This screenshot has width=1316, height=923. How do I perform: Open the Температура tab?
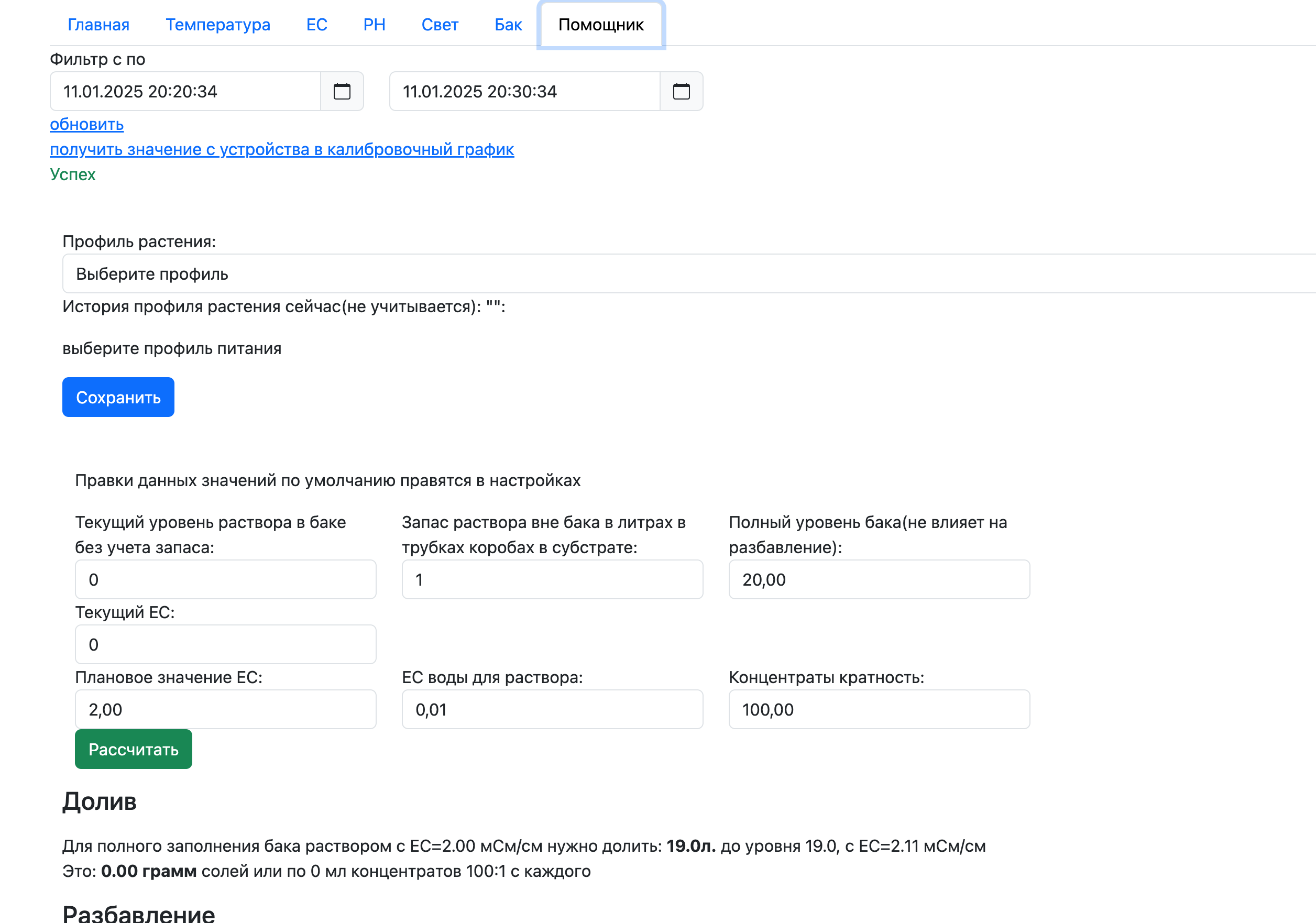tap(218, 25)
